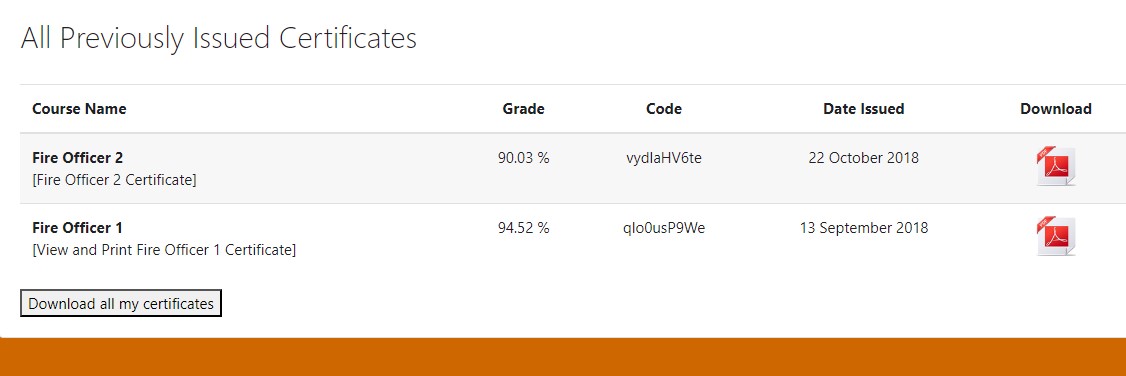1126x376 pixels.
Task: Click the 94.52 % grade value
Action: [524, 227]
